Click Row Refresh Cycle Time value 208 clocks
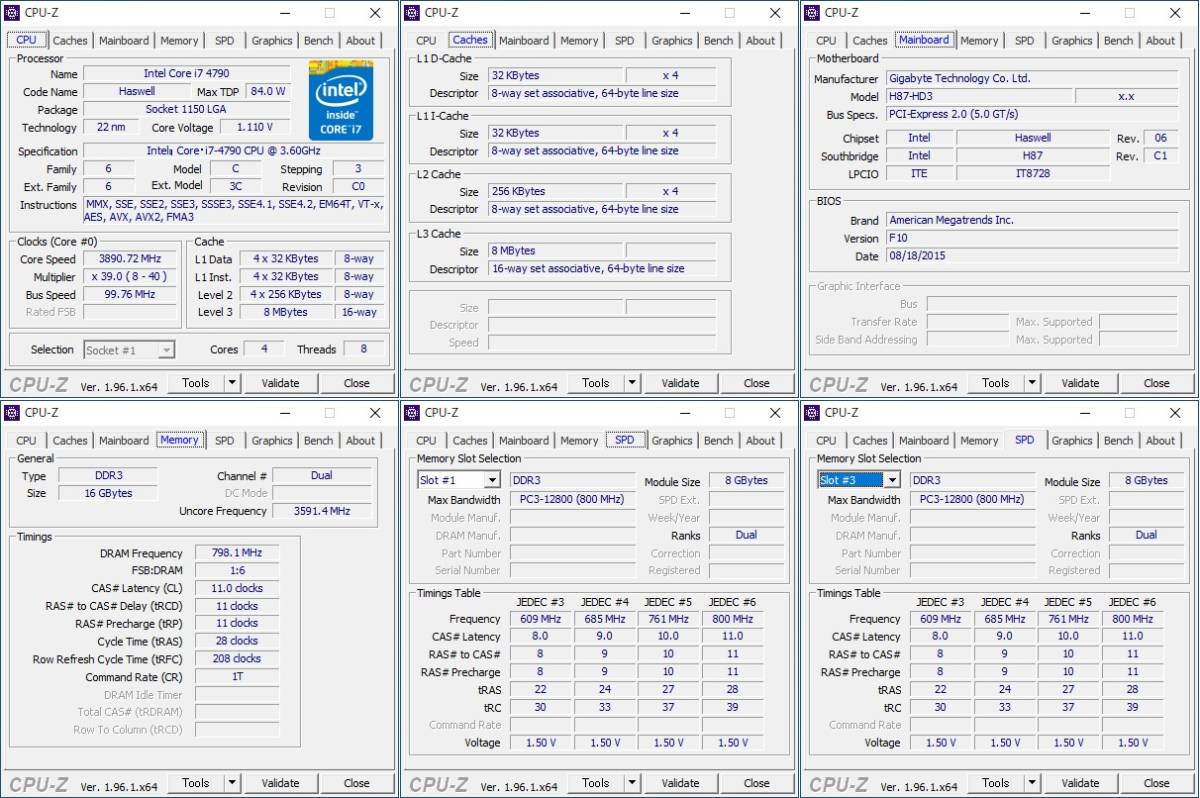 tap(237, 659)
